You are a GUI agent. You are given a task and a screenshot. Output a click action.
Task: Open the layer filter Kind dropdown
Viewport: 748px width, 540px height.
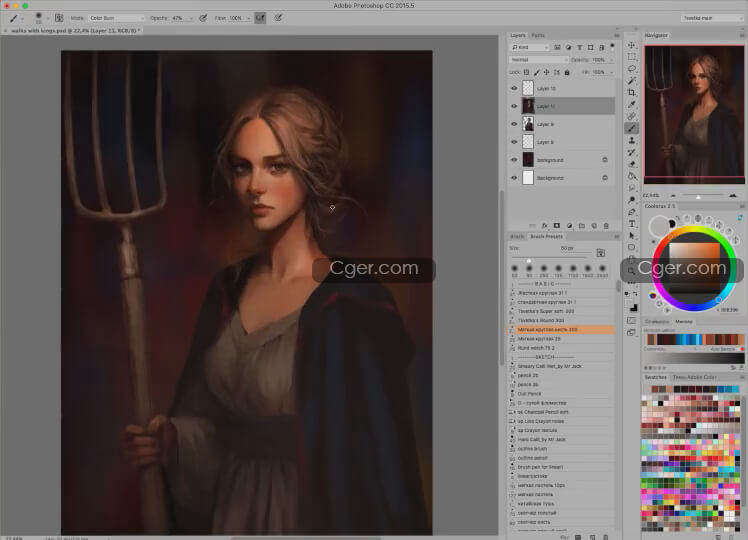[x=530, y=47]
